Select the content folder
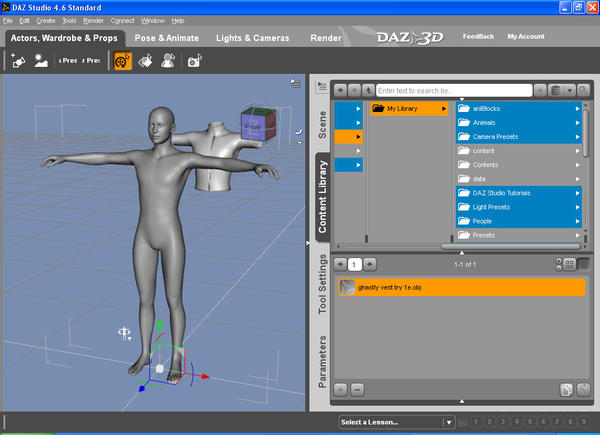Image resolution: width=600 pixels, height=435 pixels. 519,151
